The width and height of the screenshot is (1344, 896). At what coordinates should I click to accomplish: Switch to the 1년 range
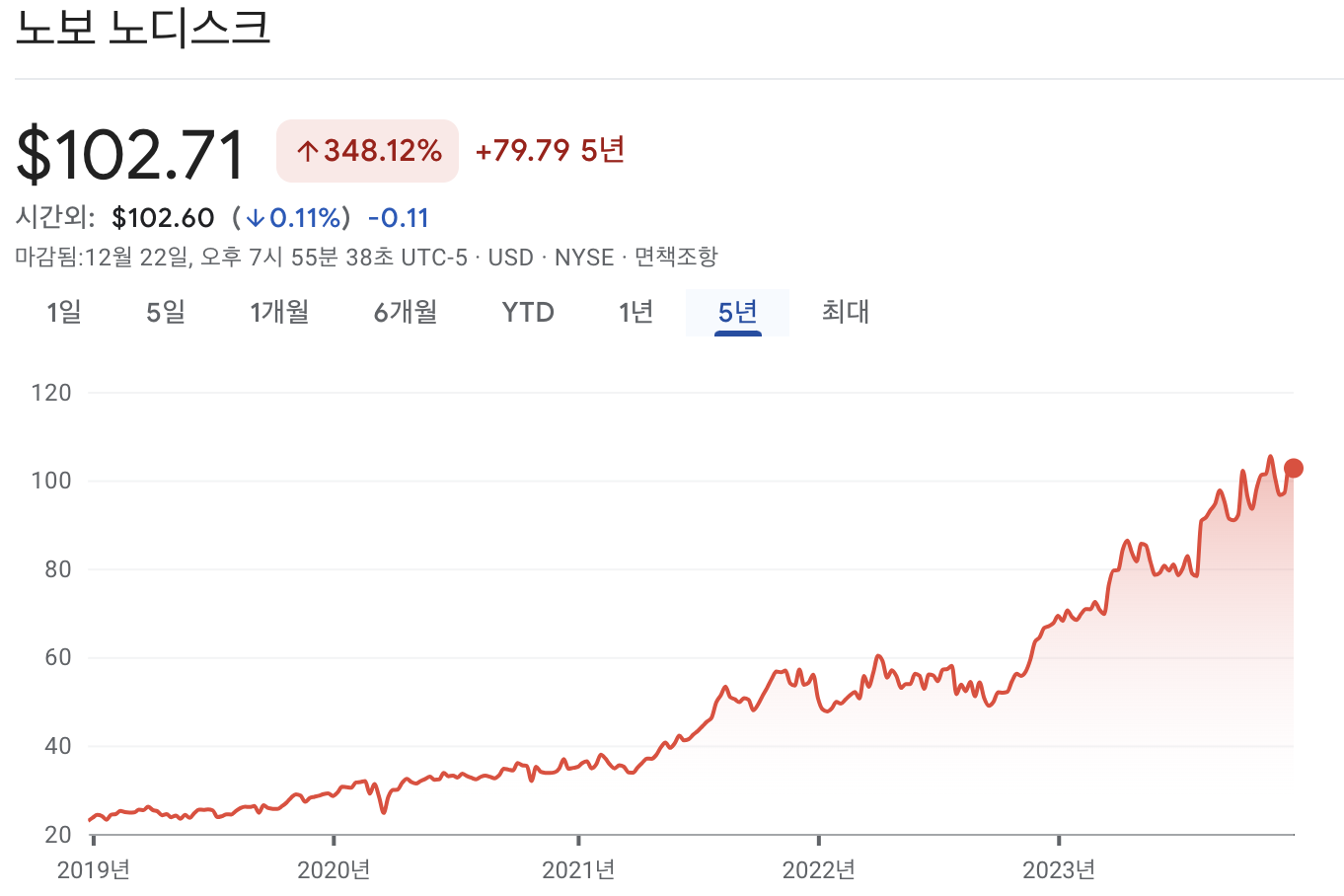pyautogui.click(x=636, y=312)
